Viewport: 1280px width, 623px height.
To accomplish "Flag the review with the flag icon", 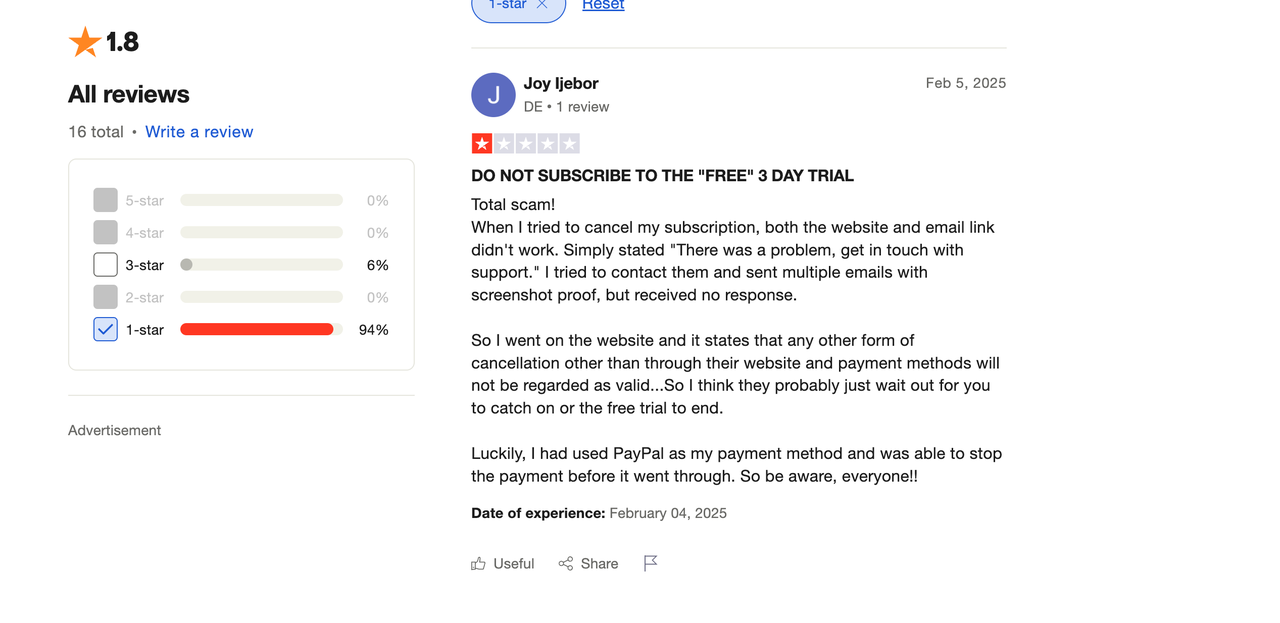I will (650, 564).
